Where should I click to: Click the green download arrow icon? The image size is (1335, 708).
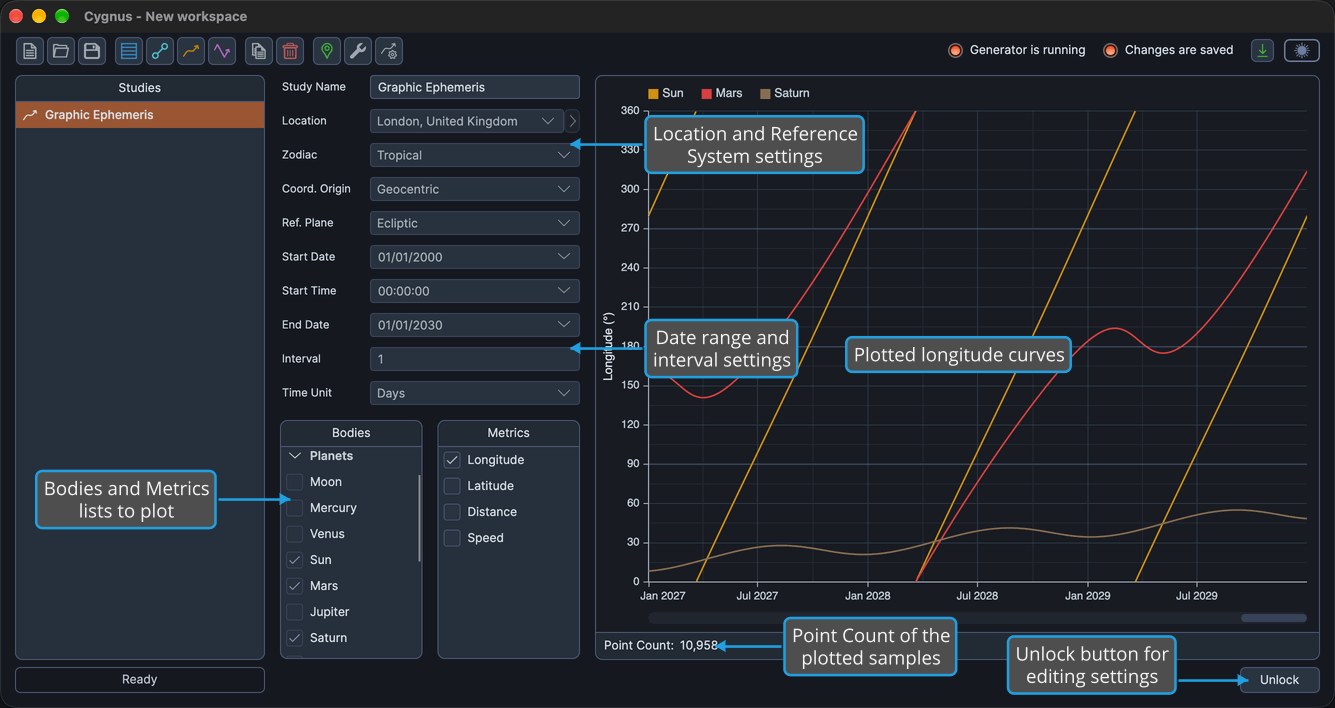1263,50
